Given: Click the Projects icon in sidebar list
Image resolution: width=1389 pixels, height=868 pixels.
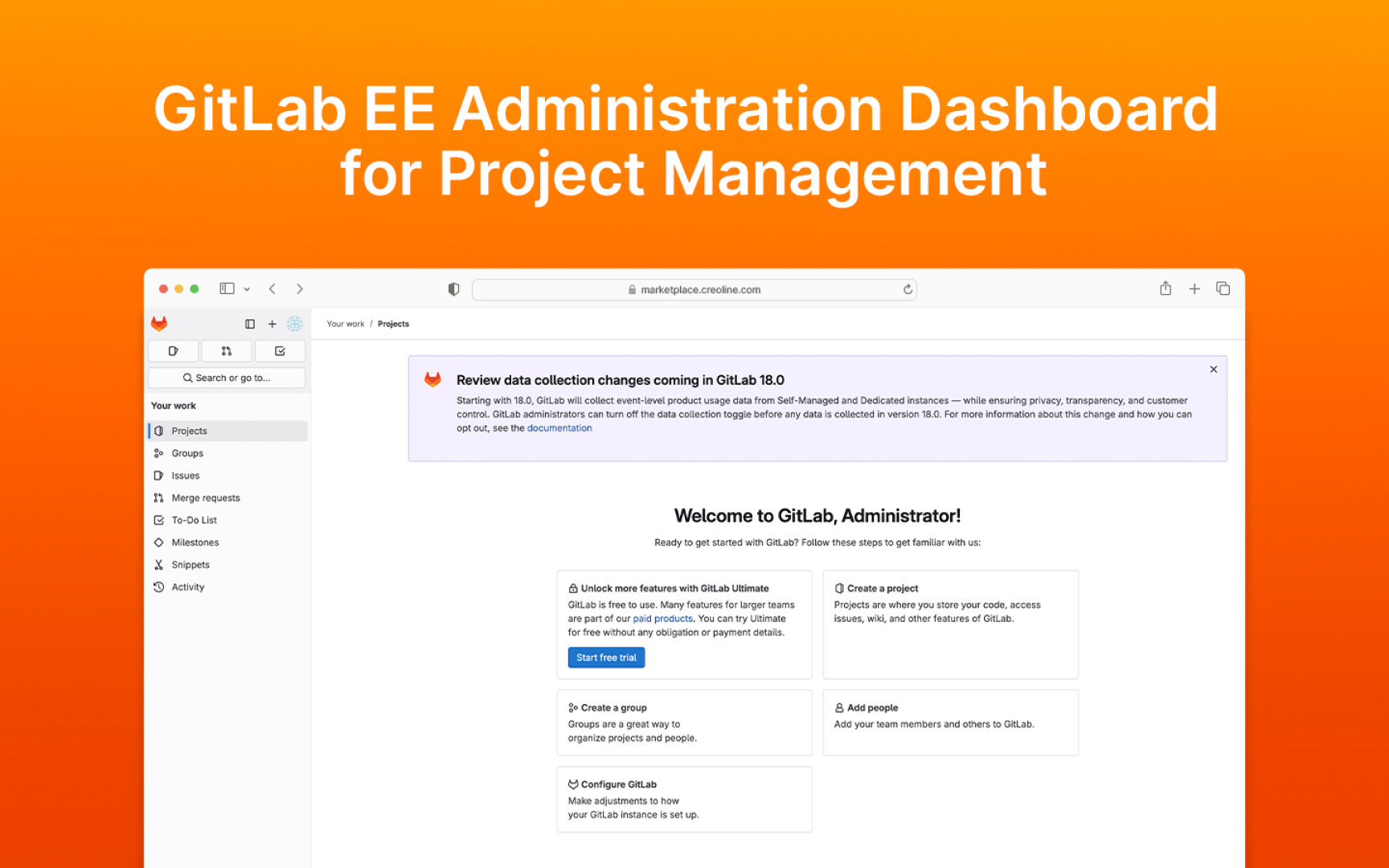Looking at the screenshot, I should pos(159,431).
